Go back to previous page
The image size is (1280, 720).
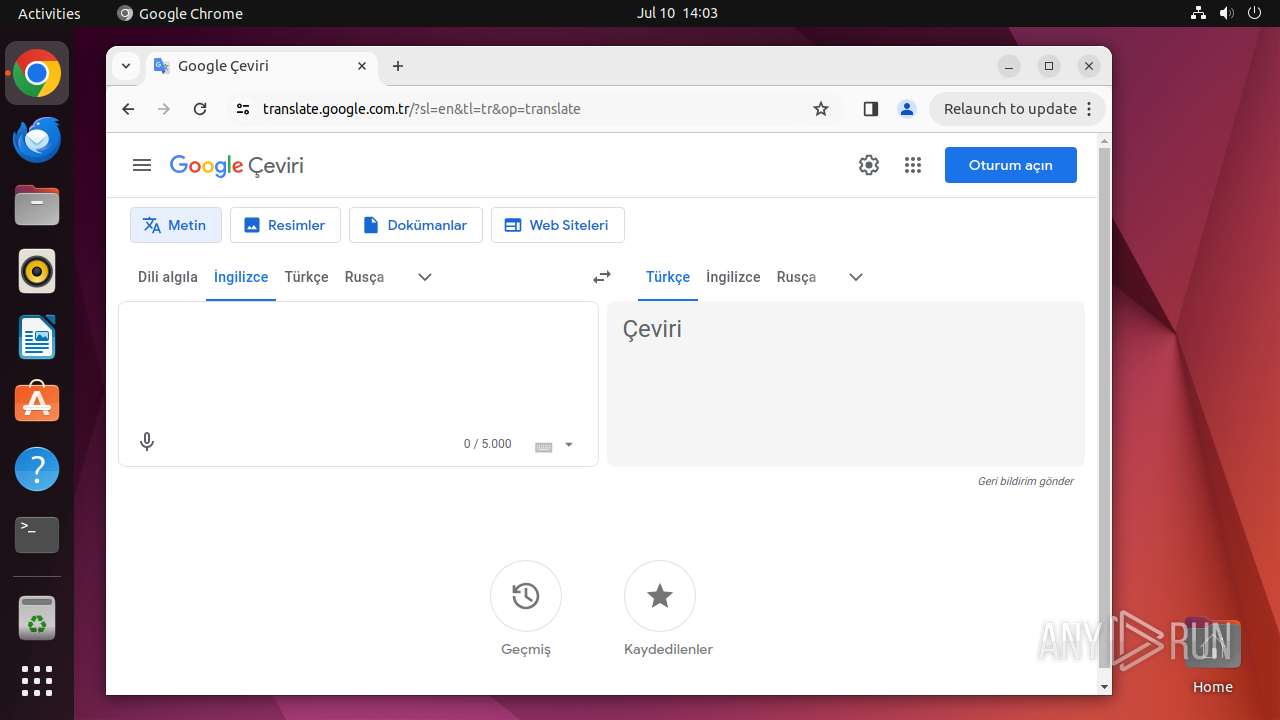[128, 109]
